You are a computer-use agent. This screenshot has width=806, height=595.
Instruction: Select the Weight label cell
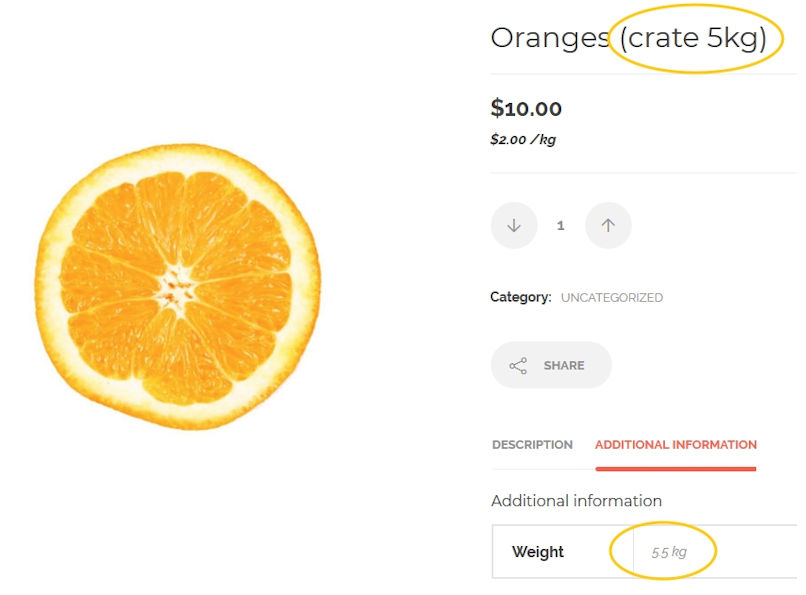pos(563,552)
